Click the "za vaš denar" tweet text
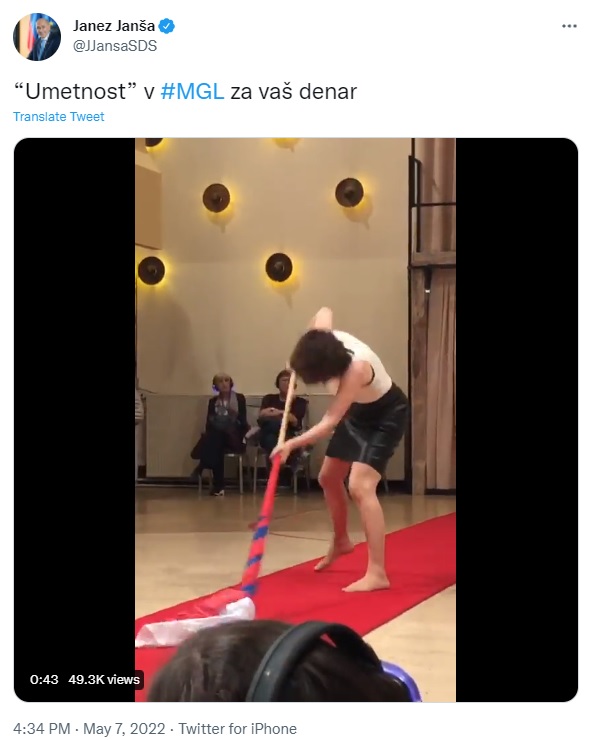The image size is (590, 740). pos(293,92)
